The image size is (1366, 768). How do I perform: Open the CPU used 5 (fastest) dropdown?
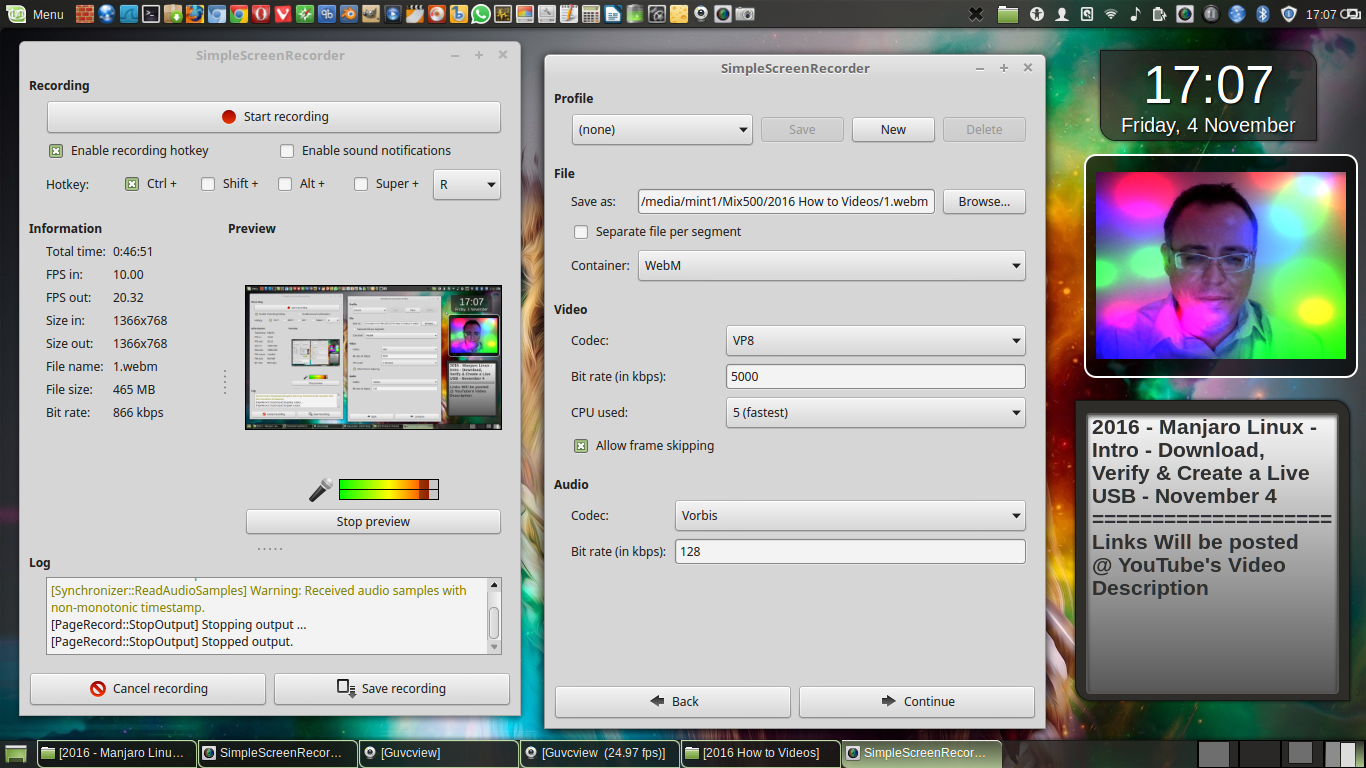[876, 412]
